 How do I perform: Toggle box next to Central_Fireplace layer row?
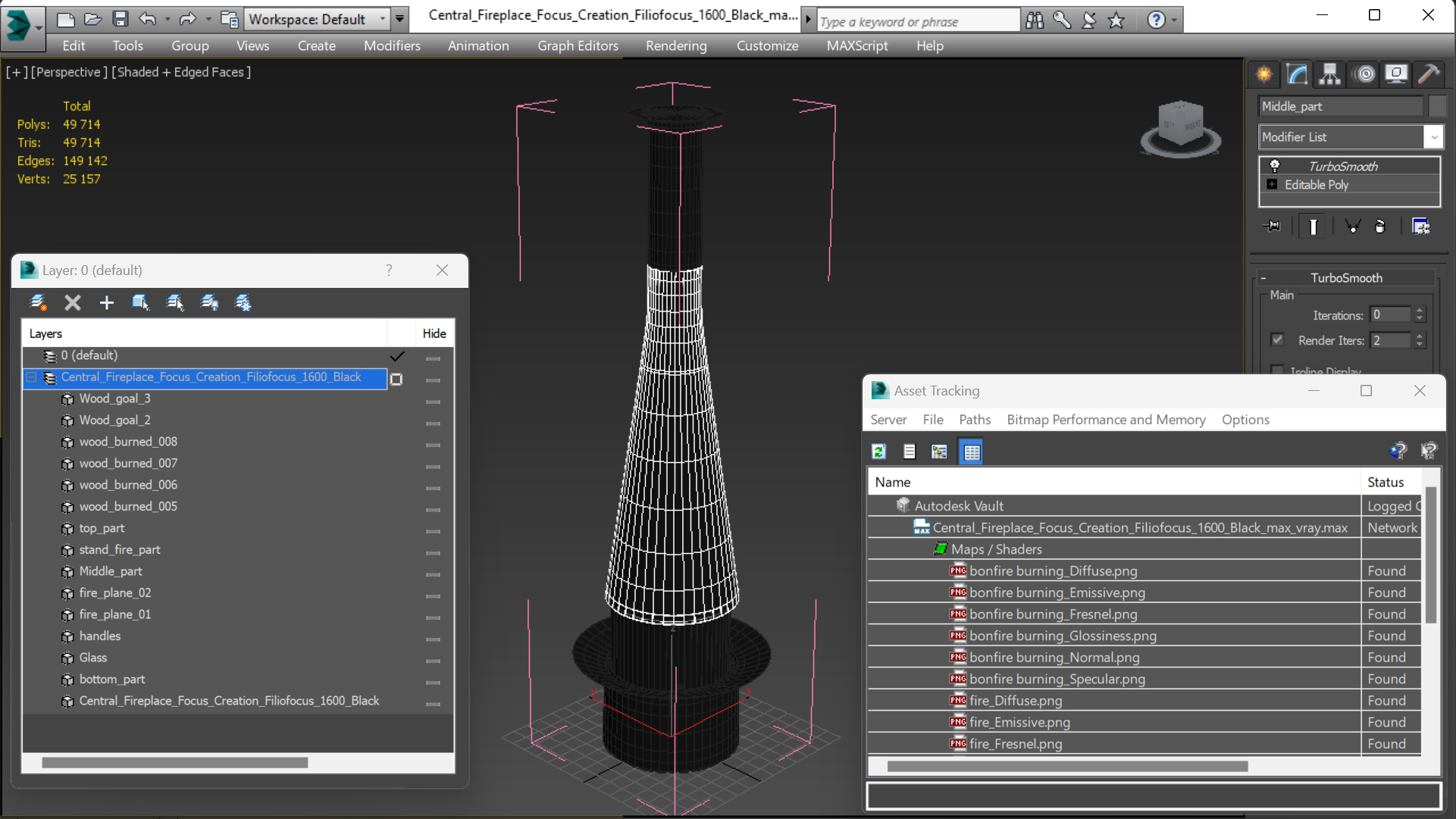pos(396,378)
